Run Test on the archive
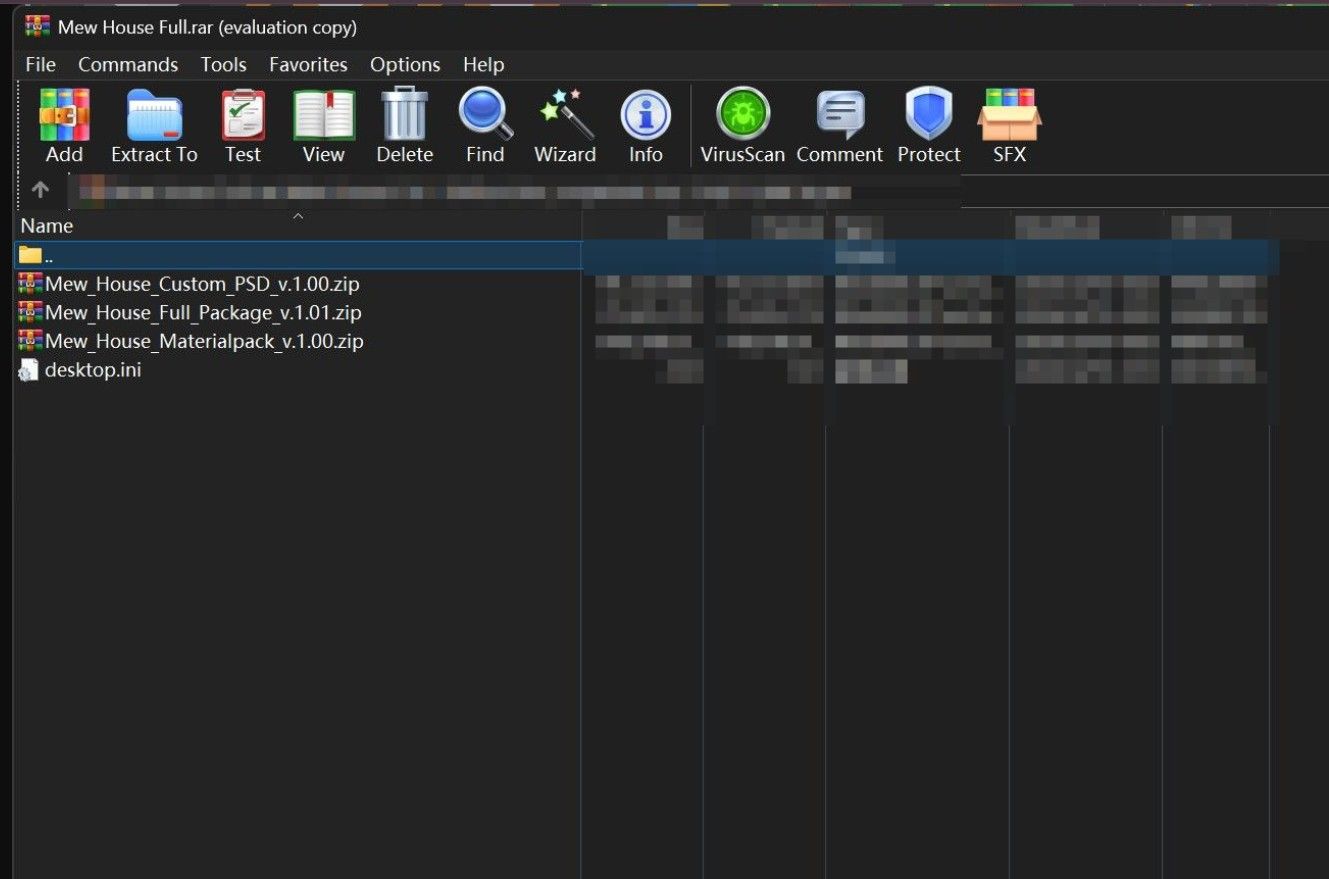The height and width of the screenshot is (879, 1329). 243,126
